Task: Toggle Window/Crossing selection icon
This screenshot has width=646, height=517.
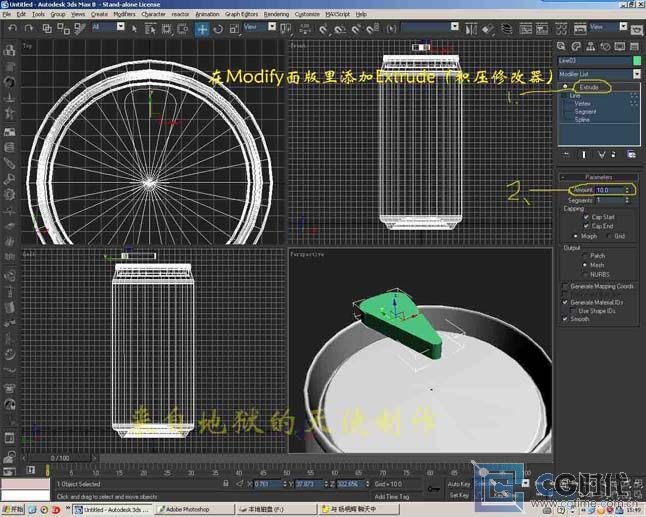Action: tap(182, 29)
